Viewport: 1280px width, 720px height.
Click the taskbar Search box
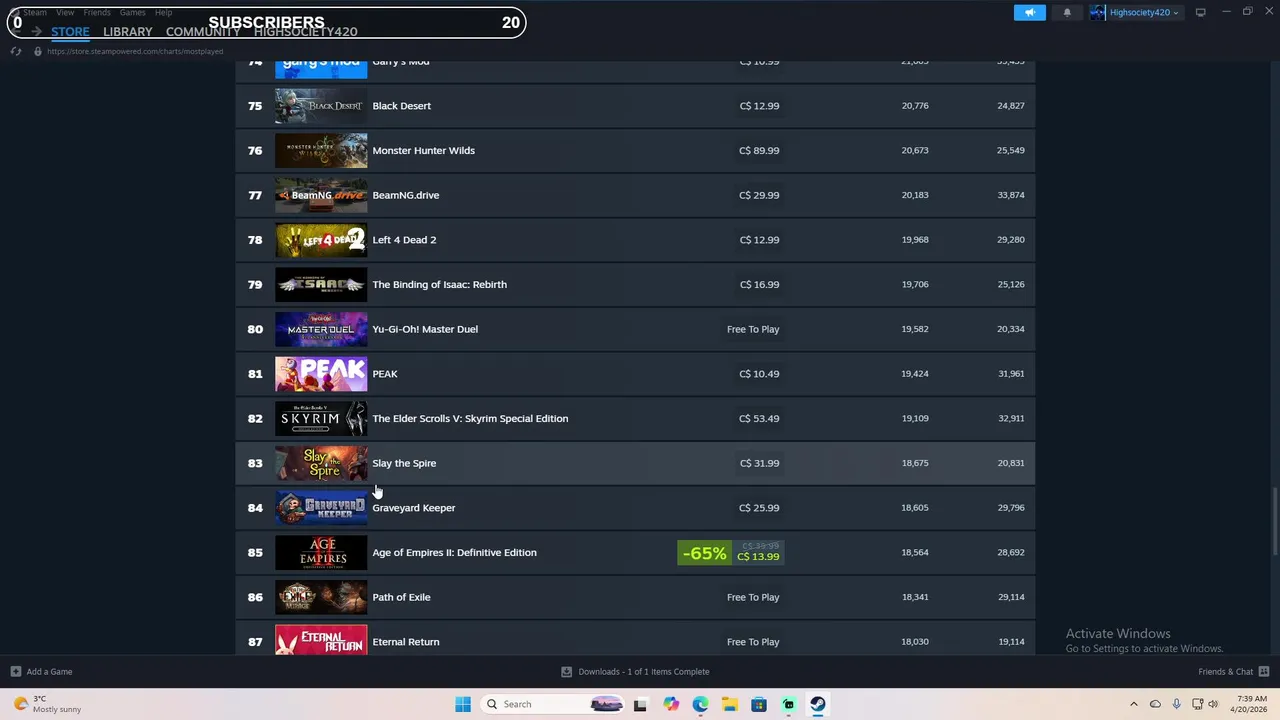point(554,704)
